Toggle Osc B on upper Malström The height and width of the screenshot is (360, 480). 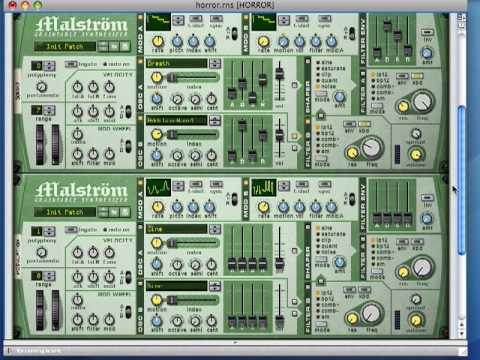click(x=141, y=118)
